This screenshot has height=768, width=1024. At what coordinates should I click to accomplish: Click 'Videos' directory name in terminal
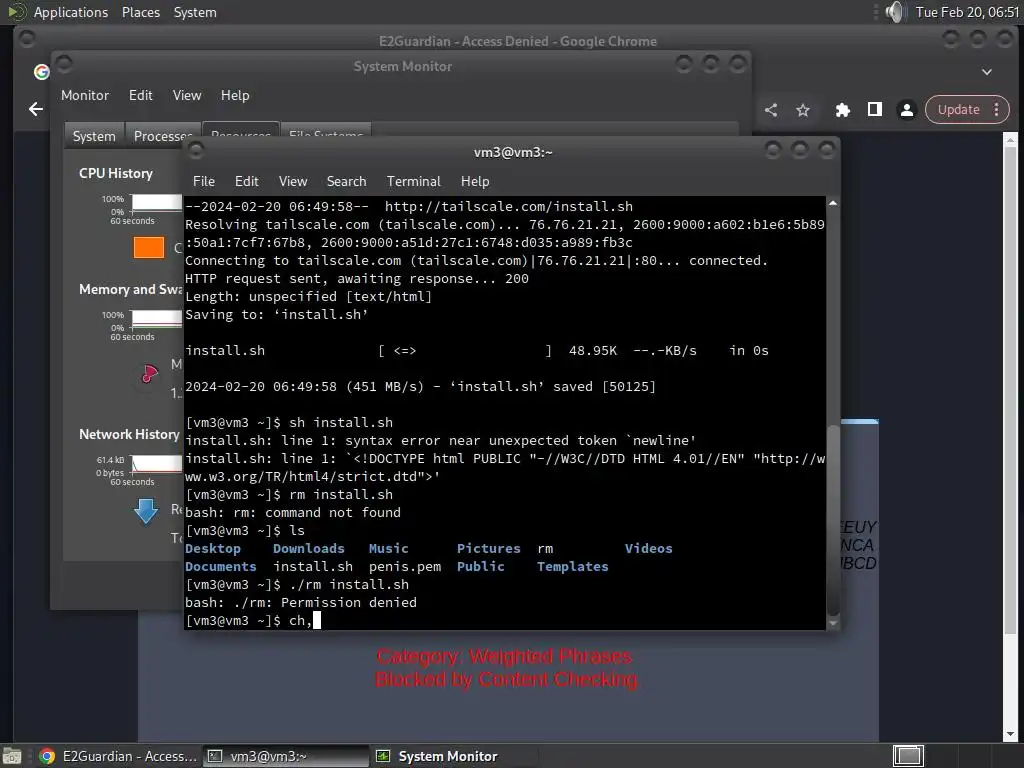648,549
